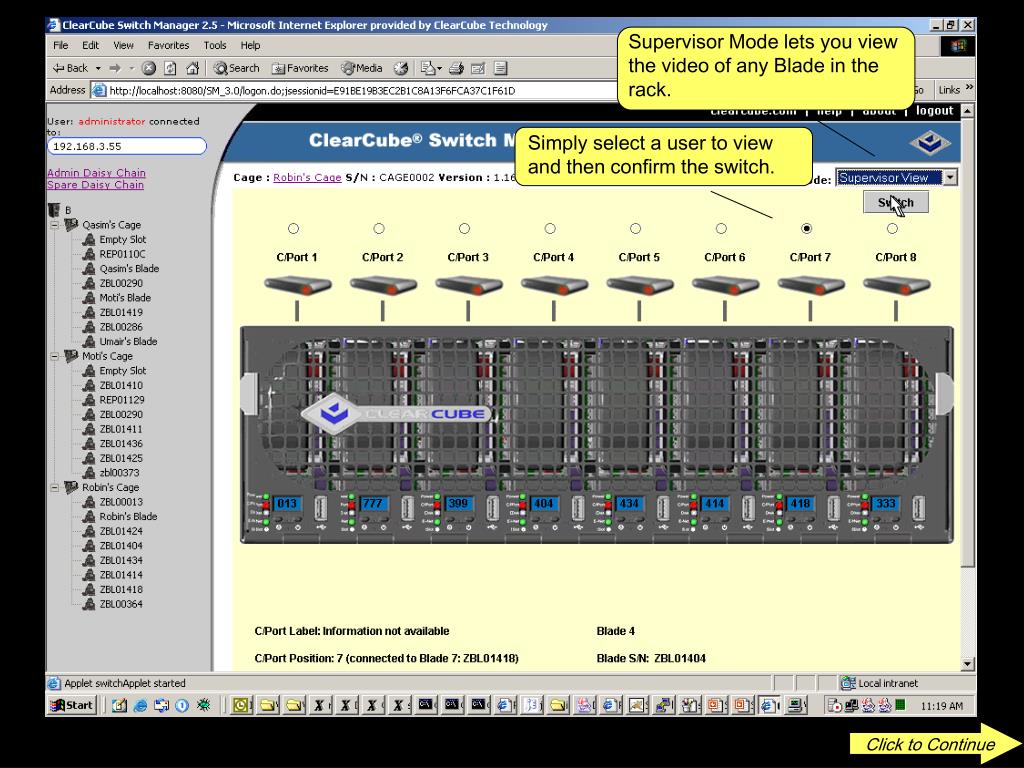Viewport: 1024px width, 768px height.
Task: Click the blade icon beside ZBL01419
Action: click(89, 312)
